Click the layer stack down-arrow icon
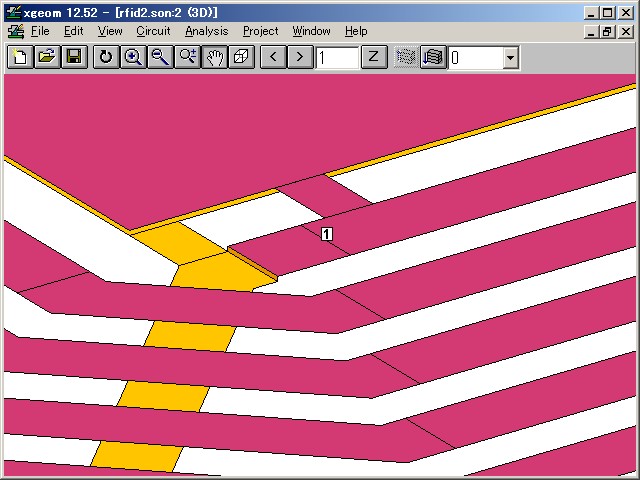Screen dimensions: 640x480 [x=433, y=57]
